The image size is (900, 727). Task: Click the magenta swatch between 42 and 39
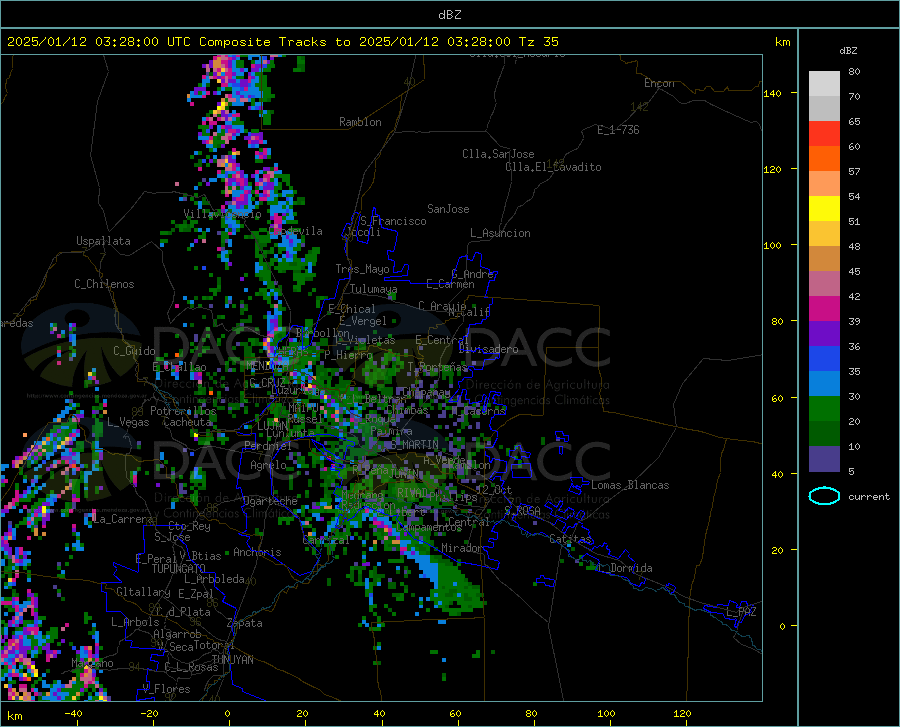824,308
